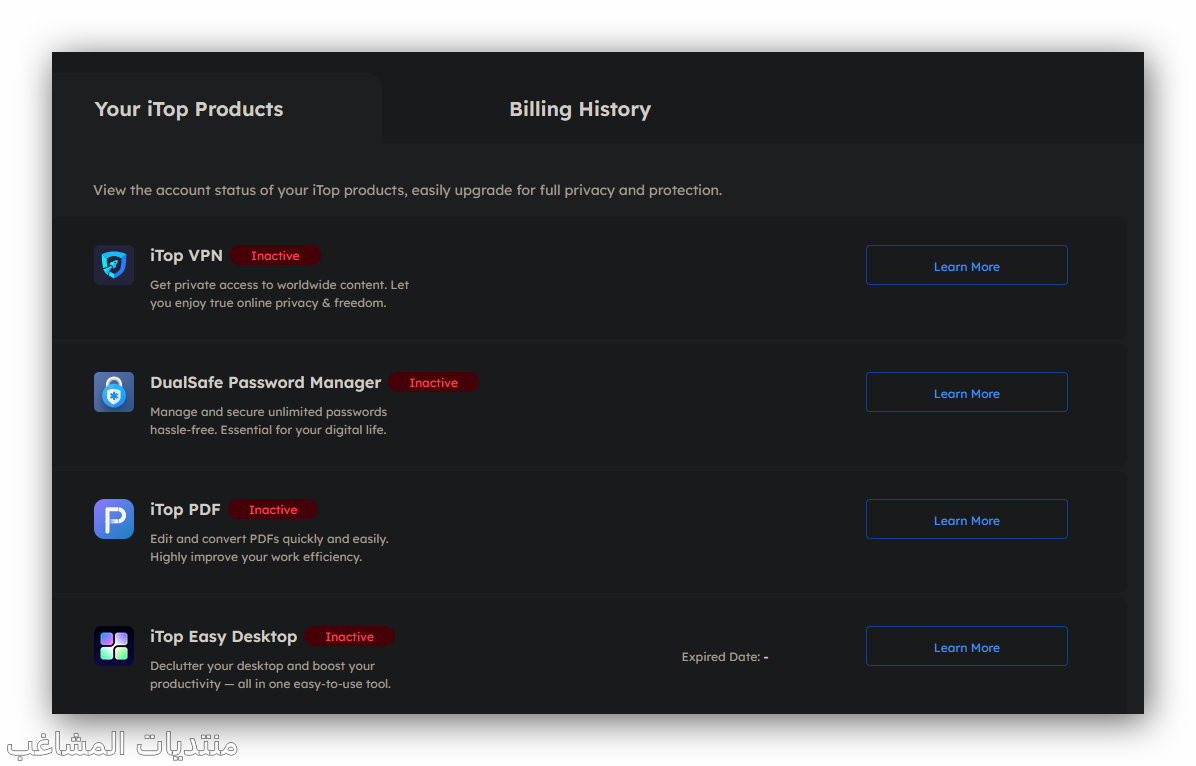Click the 'Declutter your desktop' description
Image resolution: width=1196 pixels, height=766 pixels.
tap(270, 674)
